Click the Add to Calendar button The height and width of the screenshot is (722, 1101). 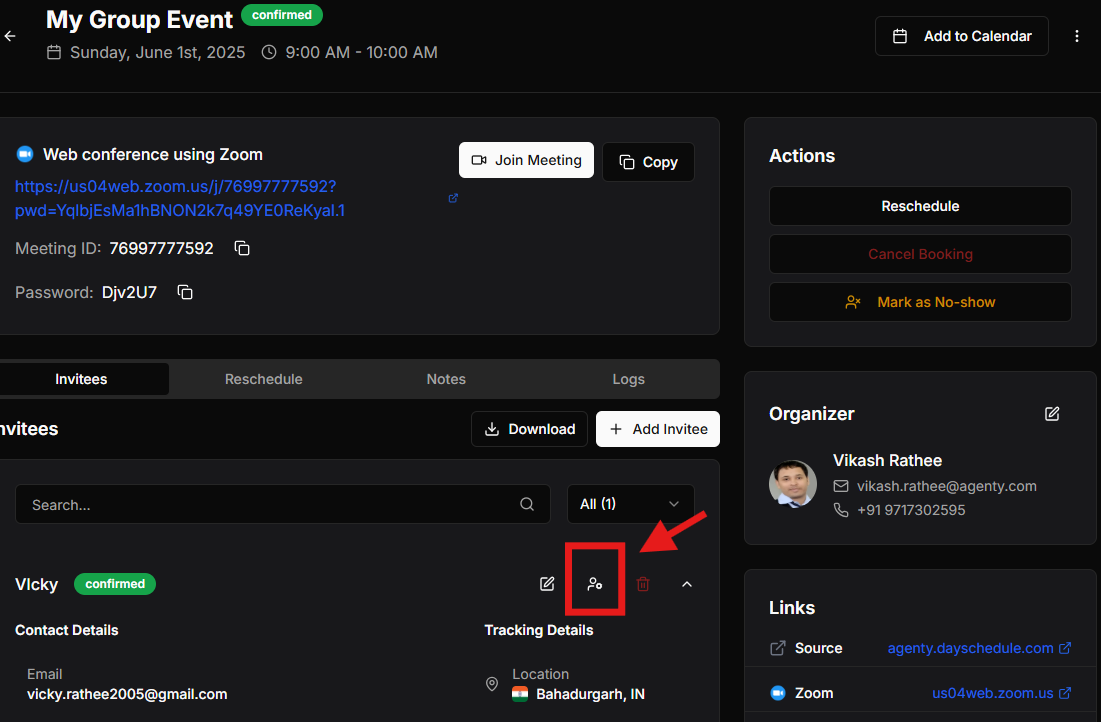pyautogui.click(x=961, y=36)
